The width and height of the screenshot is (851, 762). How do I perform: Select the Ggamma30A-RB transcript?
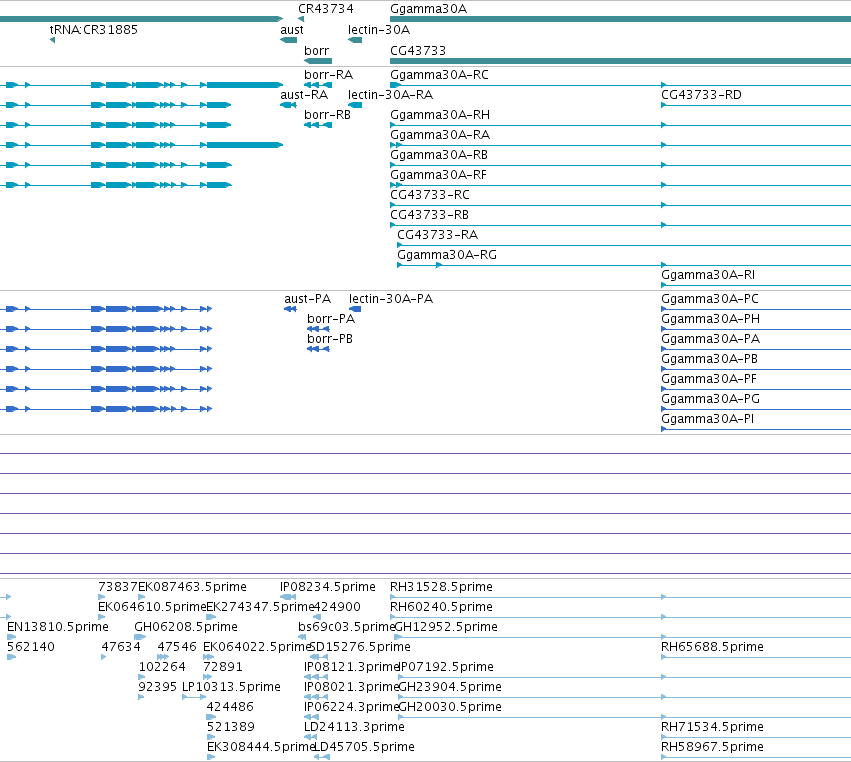439,154
